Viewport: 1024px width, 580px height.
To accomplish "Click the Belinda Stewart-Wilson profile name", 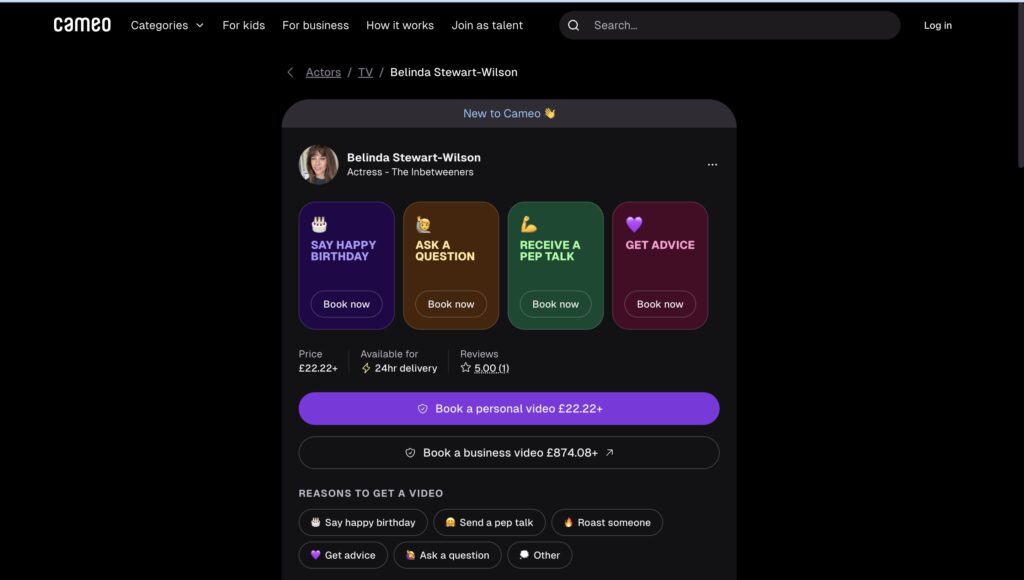I will (413, 157).
